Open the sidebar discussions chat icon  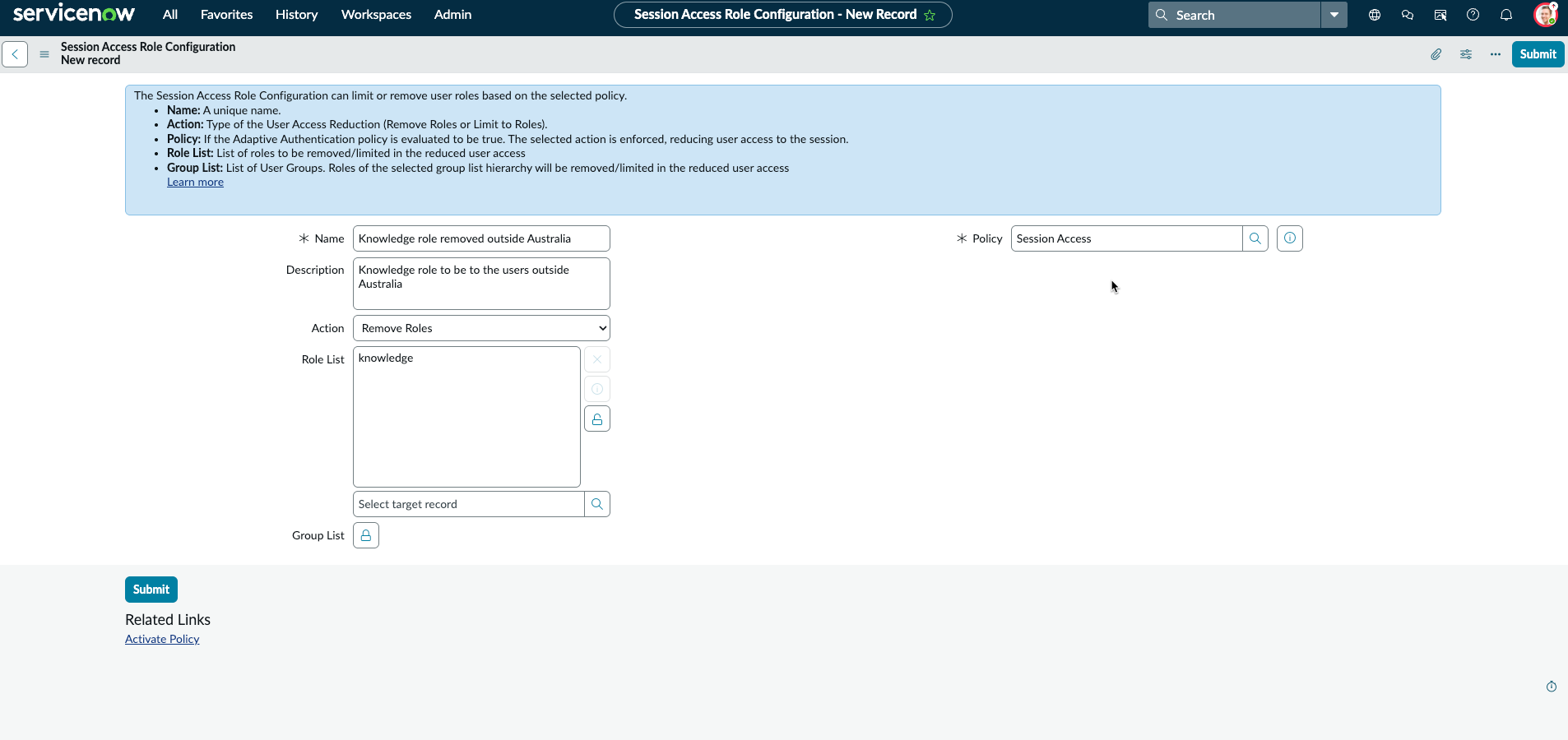(1408, 15)
